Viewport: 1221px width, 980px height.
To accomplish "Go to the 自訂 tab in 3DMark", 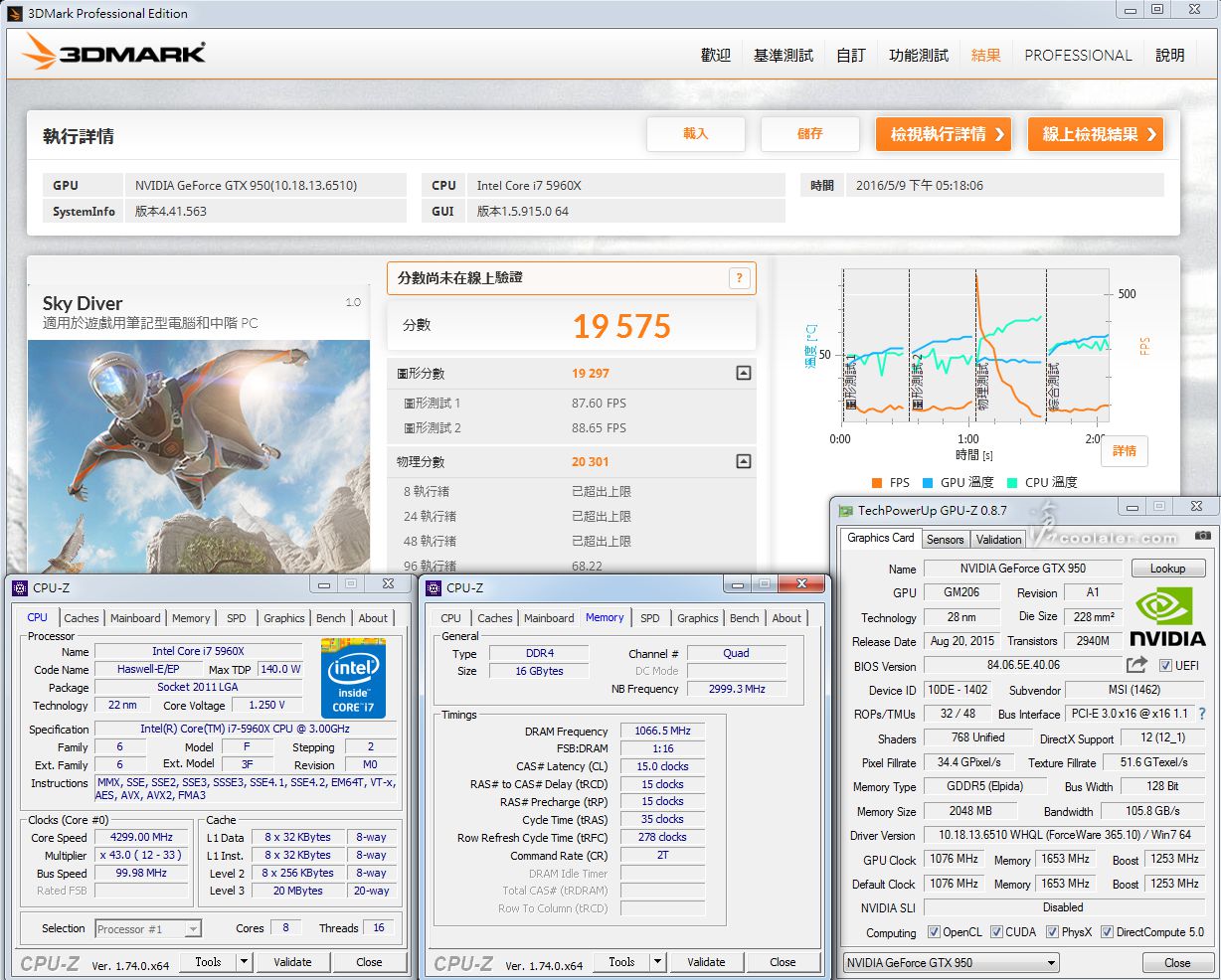I will [851, 56].
